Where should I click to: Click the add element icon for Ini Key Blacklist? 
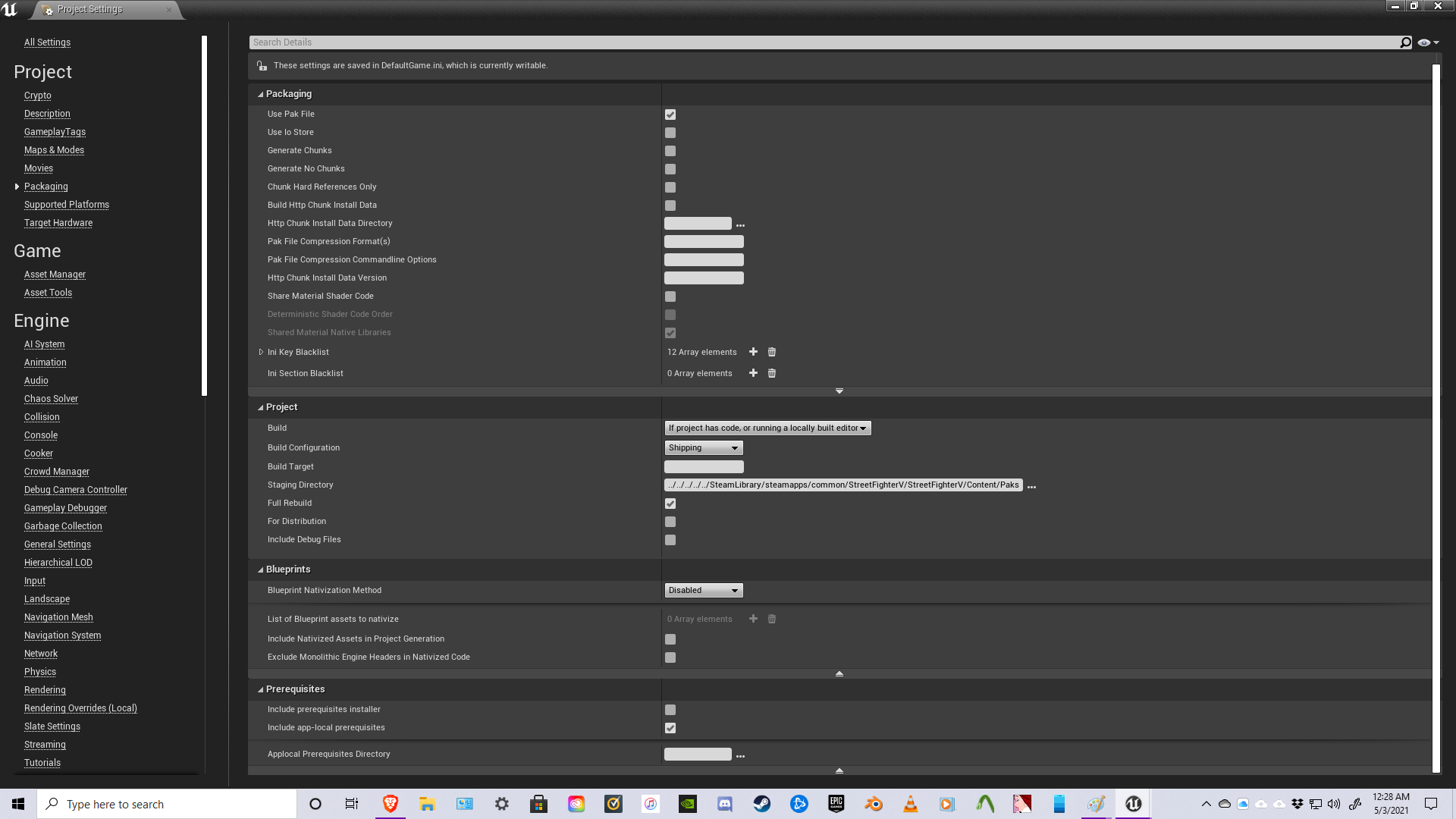click(x=753, y=351)
